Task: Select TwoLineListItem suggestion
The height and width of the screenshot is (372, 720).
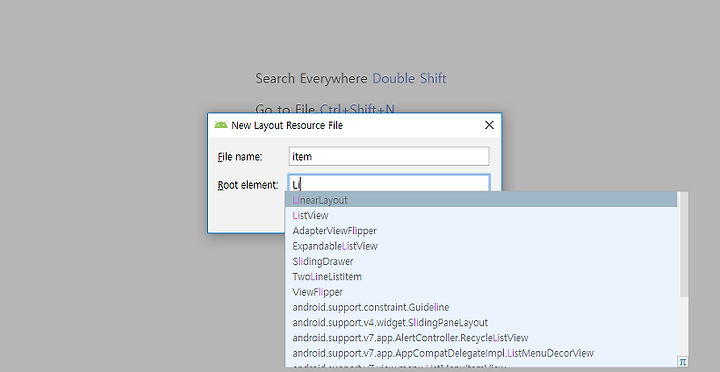Action: point(481,276)
